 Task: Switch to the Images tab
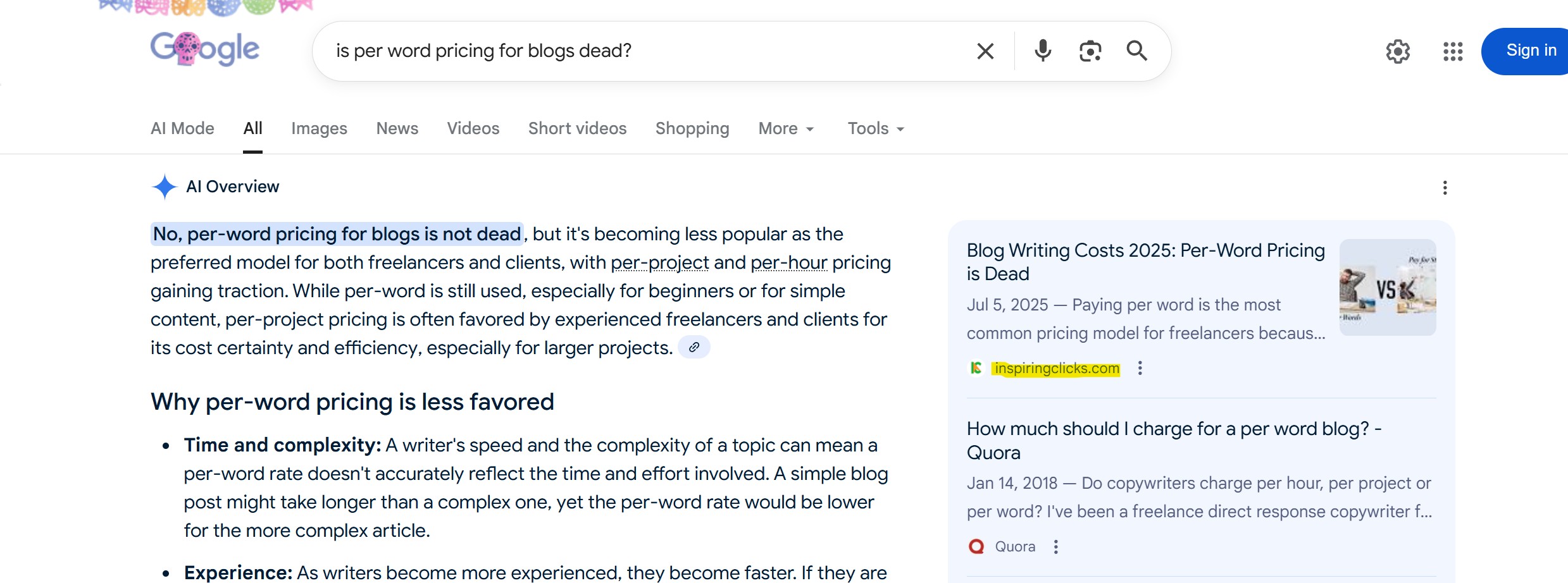(319, 128)
